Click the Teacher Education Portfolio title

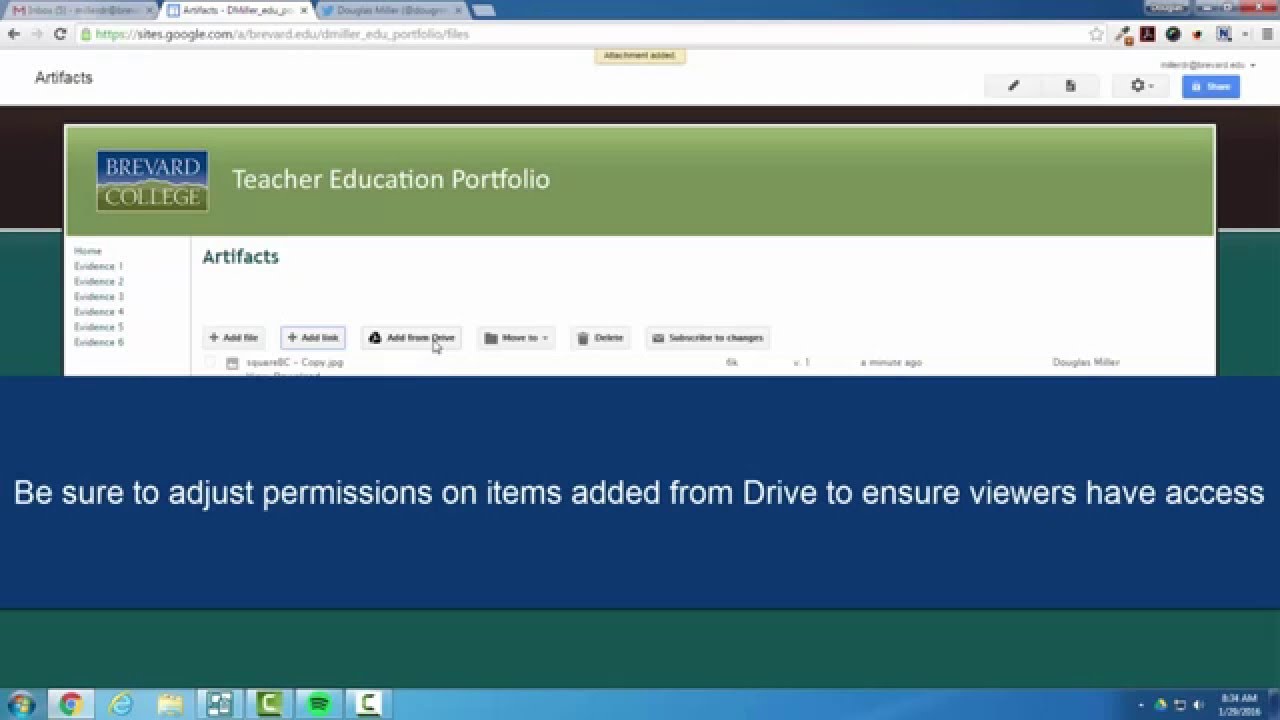pyautogui.click(x=391, y=179)
